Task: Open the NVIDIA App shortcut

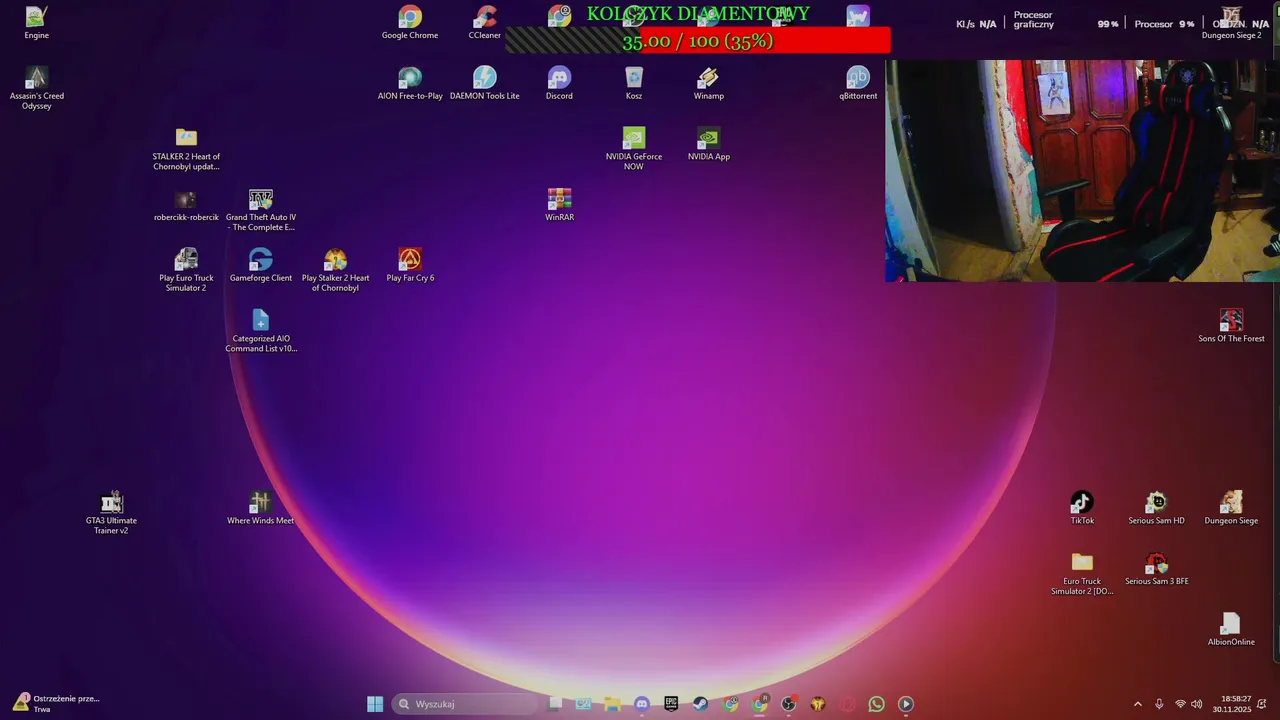Action: [708, 144]
